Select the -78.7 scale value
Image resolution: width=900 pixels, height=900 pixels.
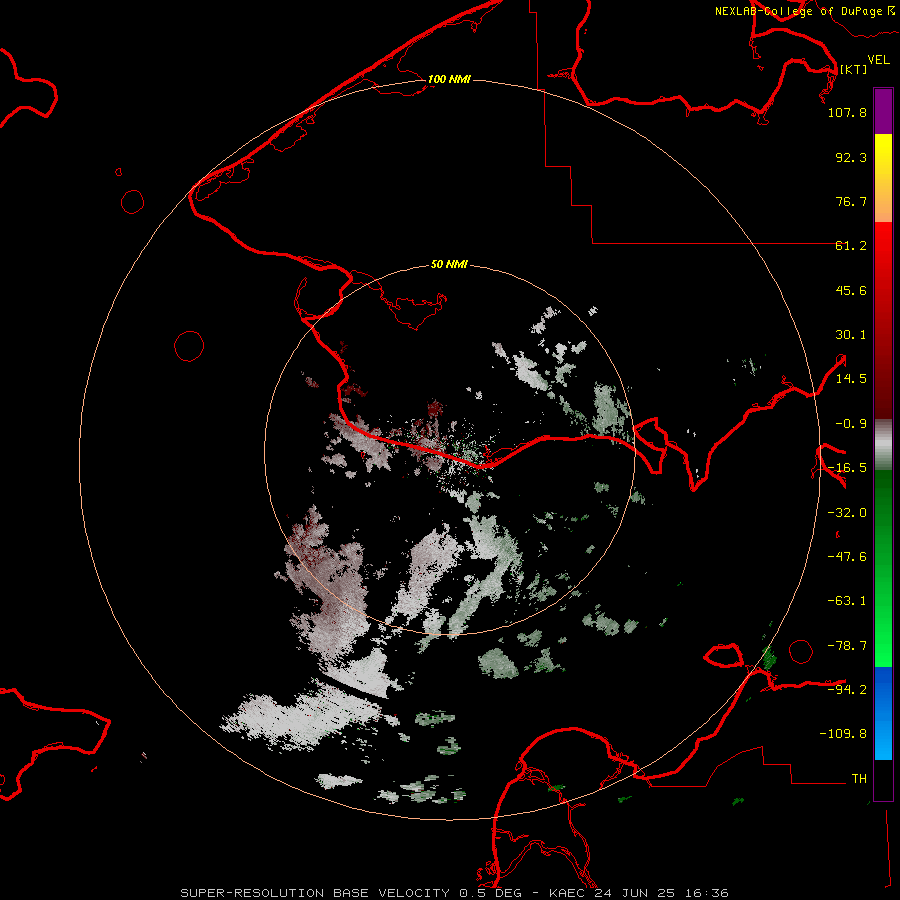(x=847, y=646)
